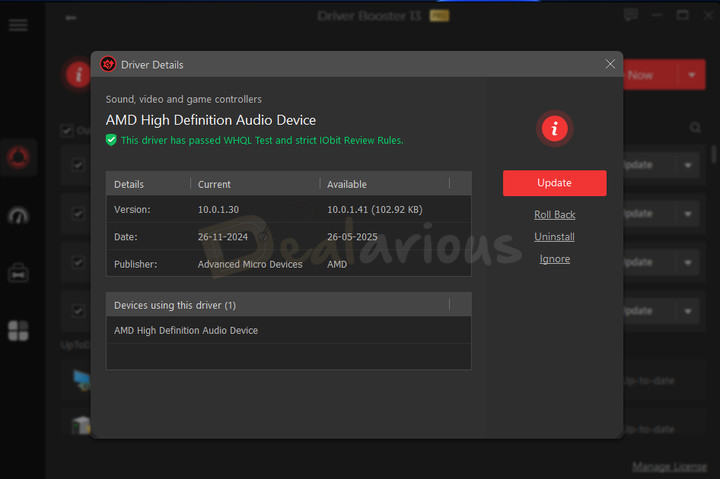Click the Uninstall link

[x=554, y=237]
